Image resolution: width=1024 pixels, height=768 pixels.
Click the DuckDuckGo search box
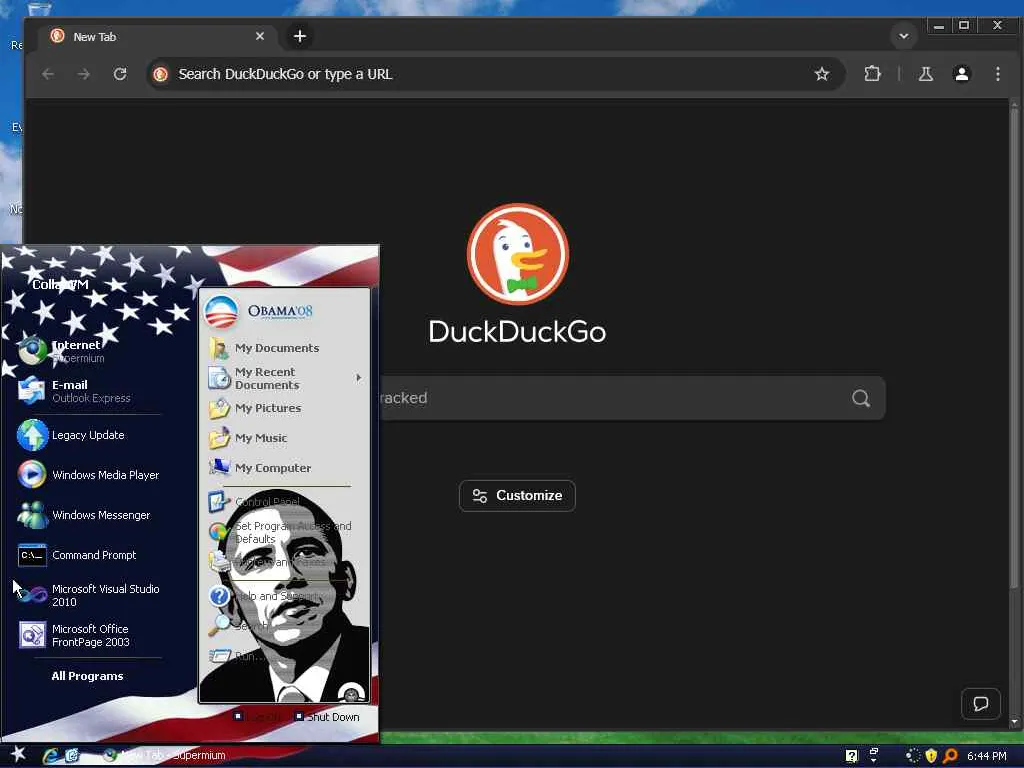coord(632,398)
